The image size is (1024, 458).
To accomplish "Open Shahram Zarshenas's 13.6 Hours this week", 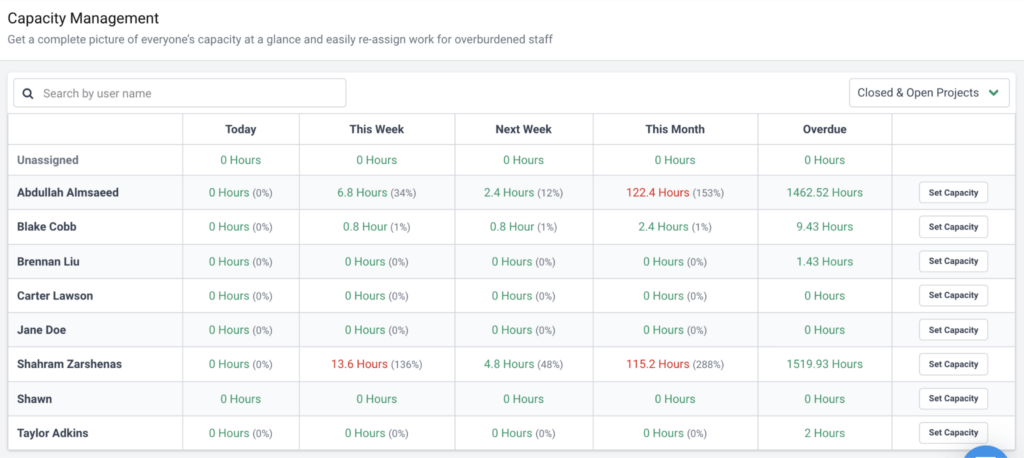I will pos(358,364).
